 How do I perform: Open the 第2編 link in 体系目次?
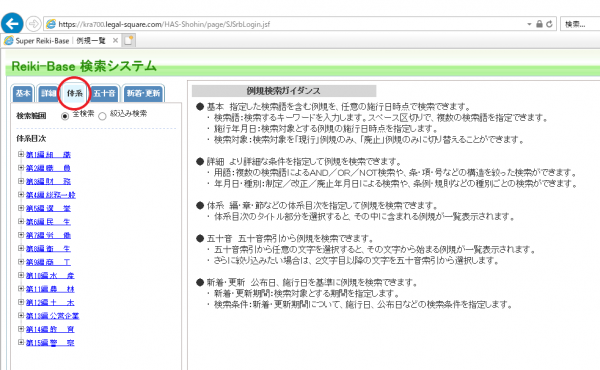click(48, 168)
